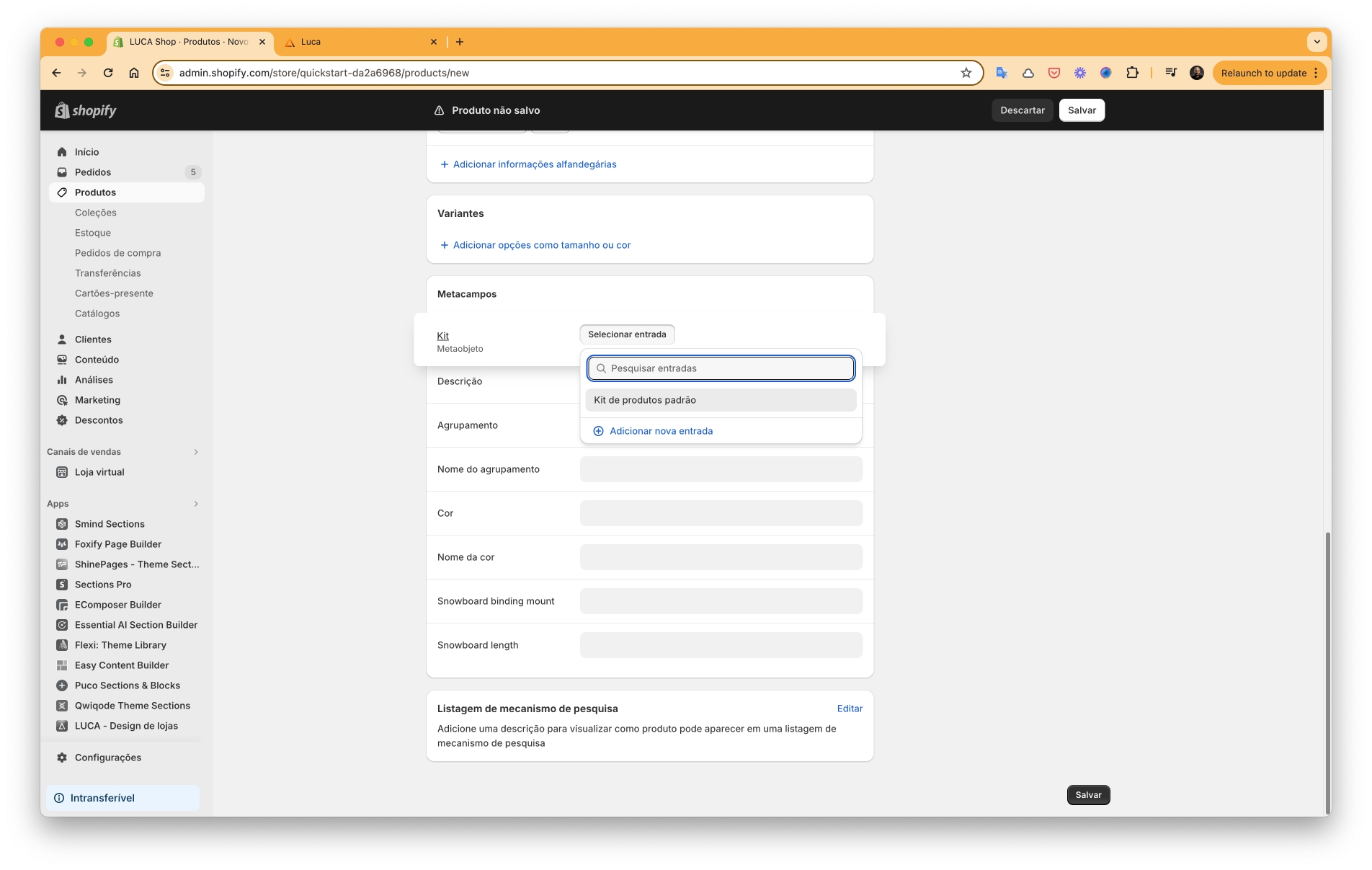Switch to the Luca browser tab
The width and height of the screenshot is (1372, 870).
coord(360,42)
